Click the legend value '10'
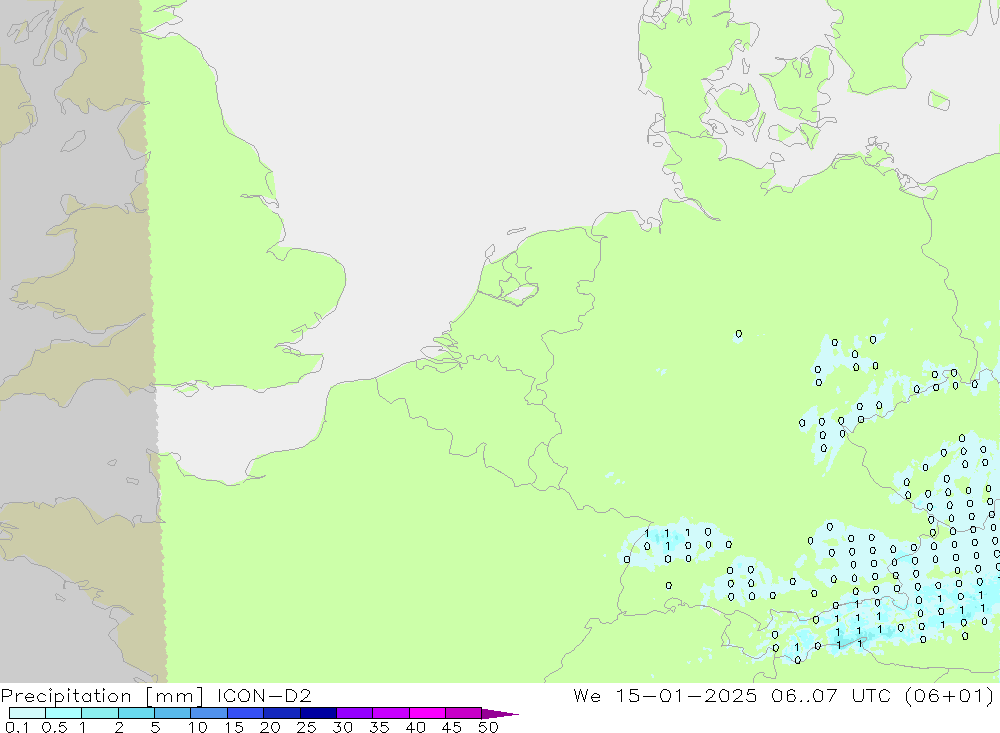The image size is (1000, 733). point(198,727)
